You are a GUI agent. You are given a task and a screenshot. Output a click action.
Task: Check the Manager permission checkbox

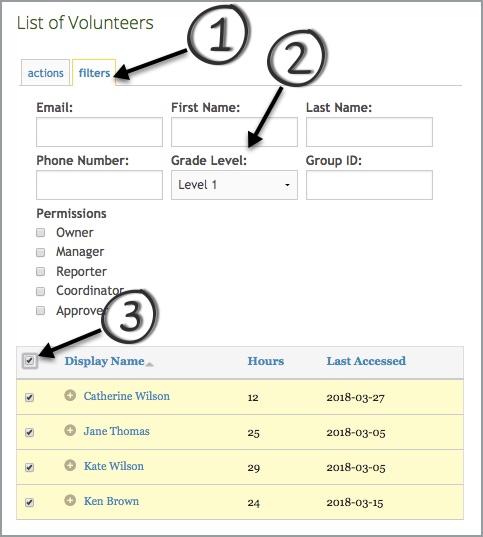click(40, 252)
